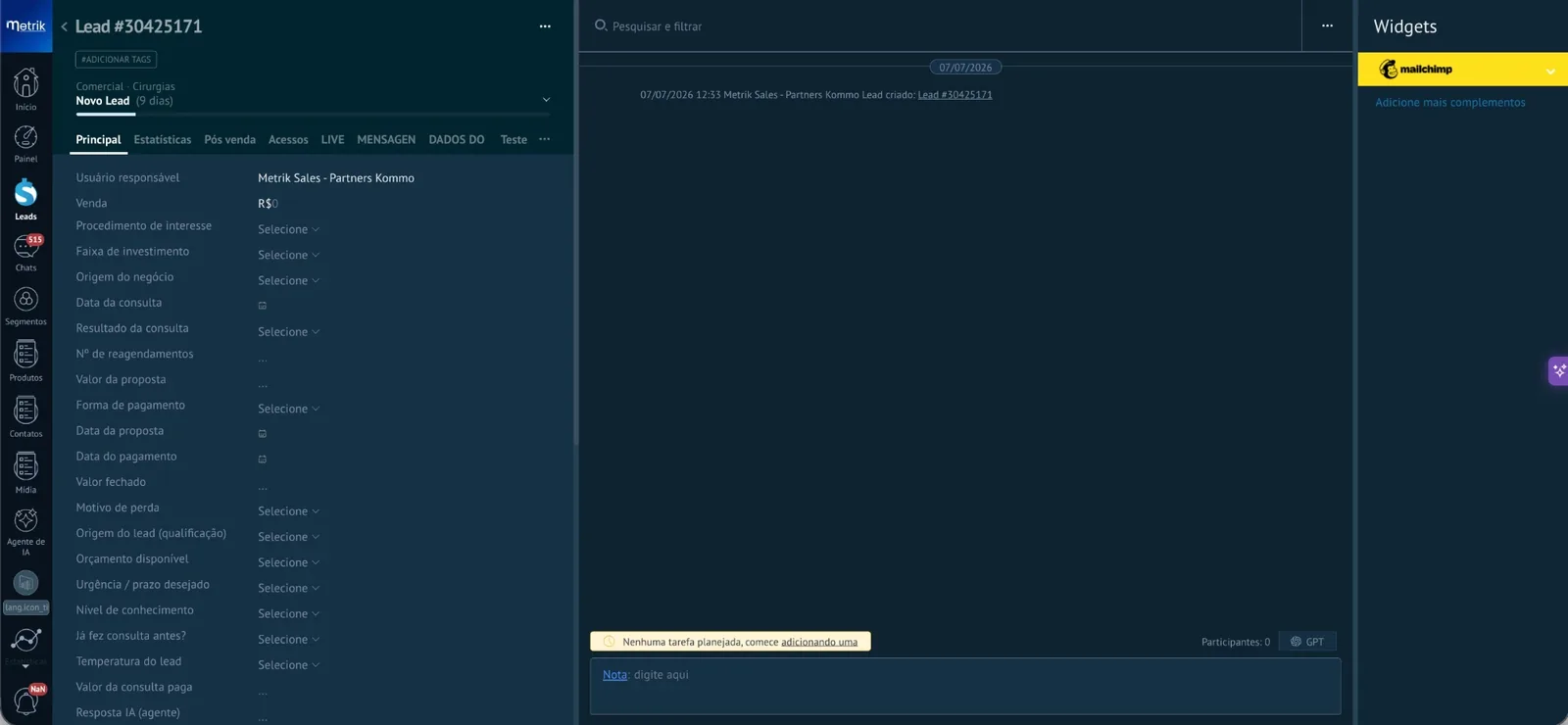
Task: Switch to the Acessos tab
Action: 288,140
